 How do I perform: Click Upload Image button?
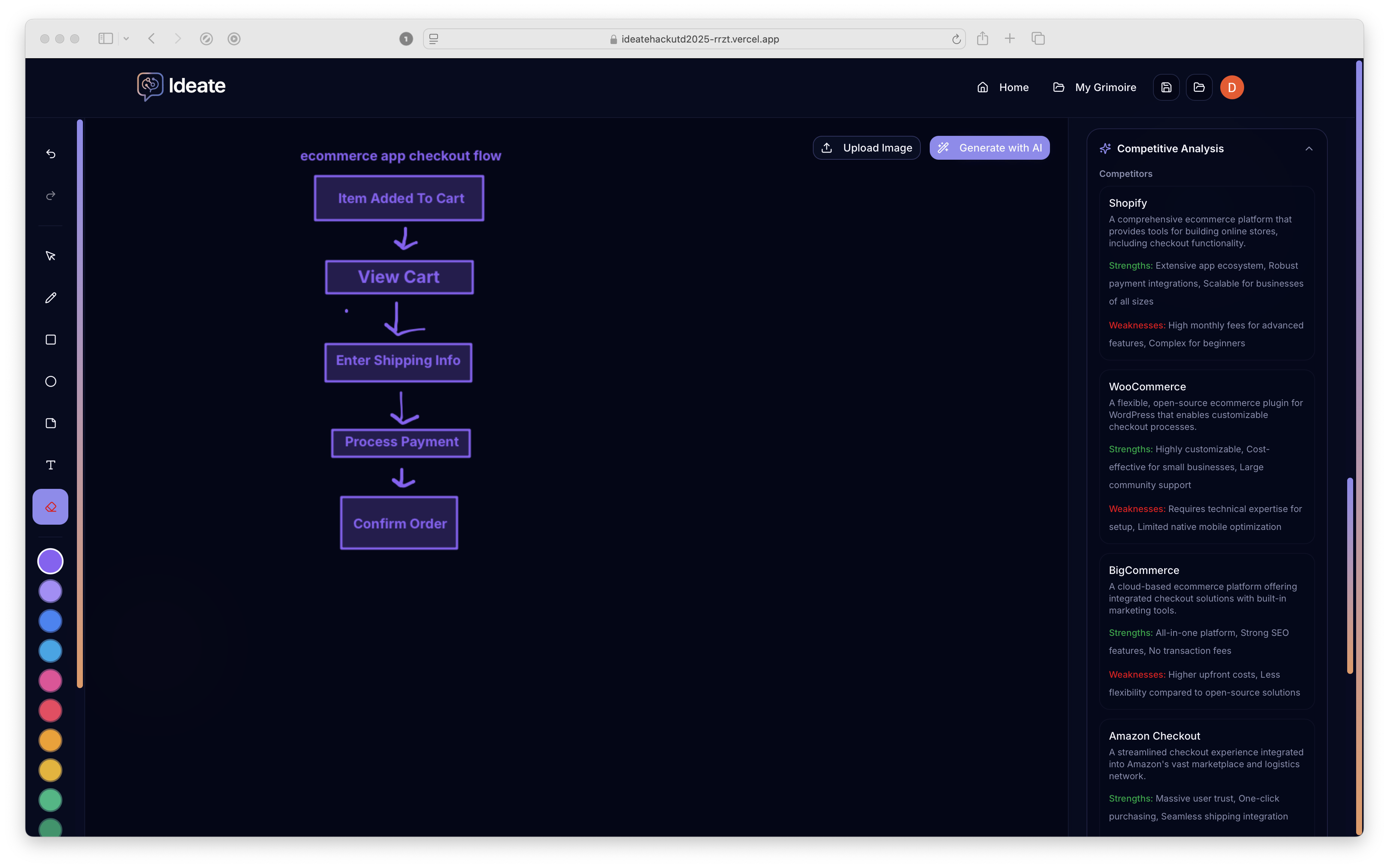click(x=866, y=148)
